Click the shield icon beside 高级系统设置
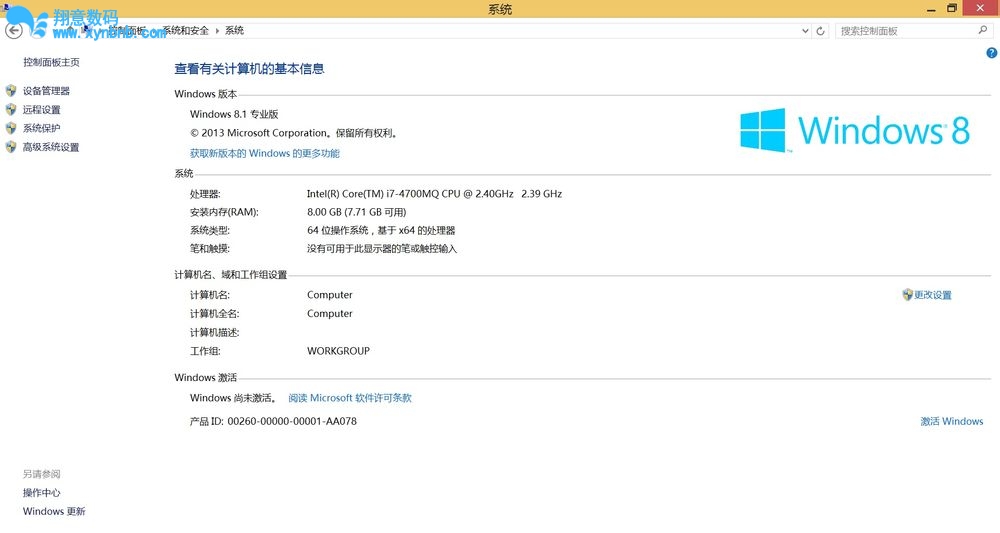Screen dimensions: 1000x533 11,147
